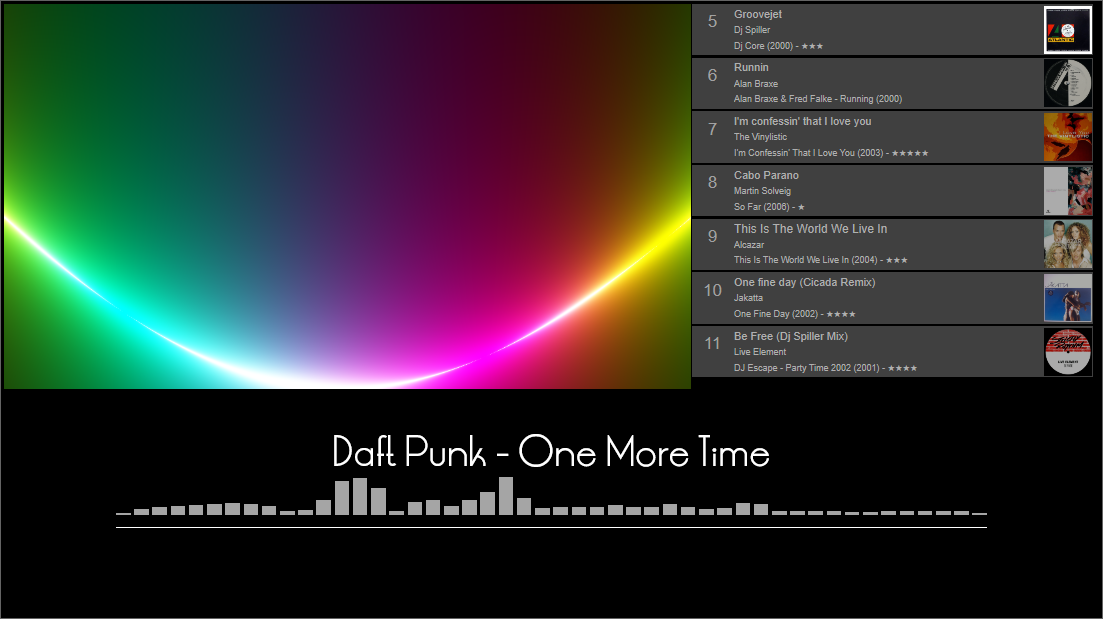Click the Daft Punk - One More Time title

[551, 453]
